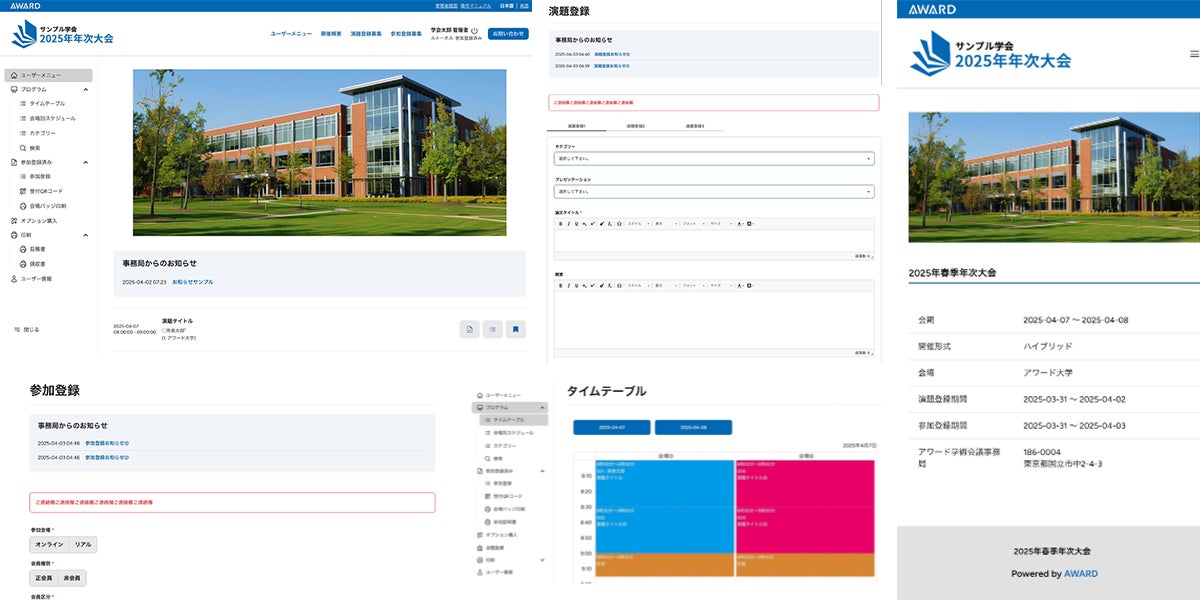Select the 2025-04-08 date button in timetable
The width and height of the screenshot is (1200, 600).
click(x=693, y=427)
